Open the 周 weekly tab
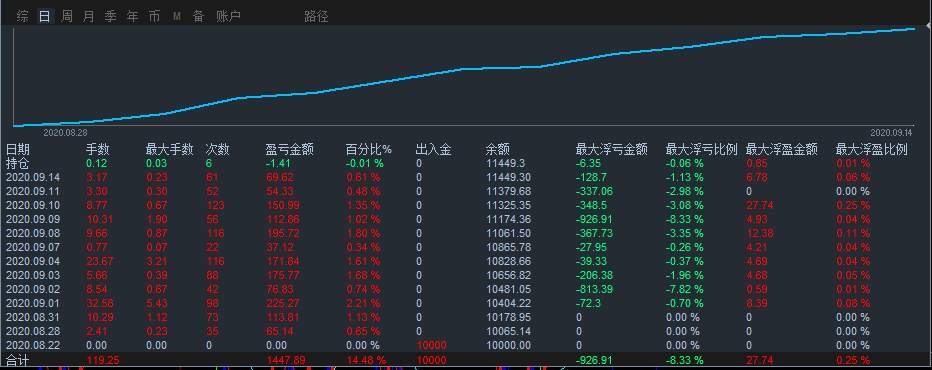Screen dimensions: 932x370 tap(67, 17)
